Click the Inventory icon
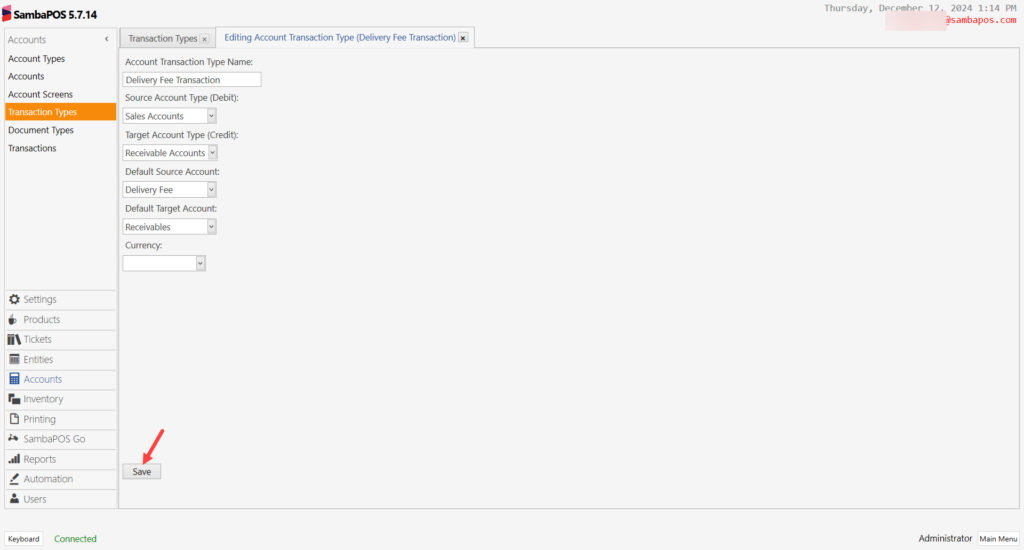This screenshot has height=550, width=1024. 14,399
